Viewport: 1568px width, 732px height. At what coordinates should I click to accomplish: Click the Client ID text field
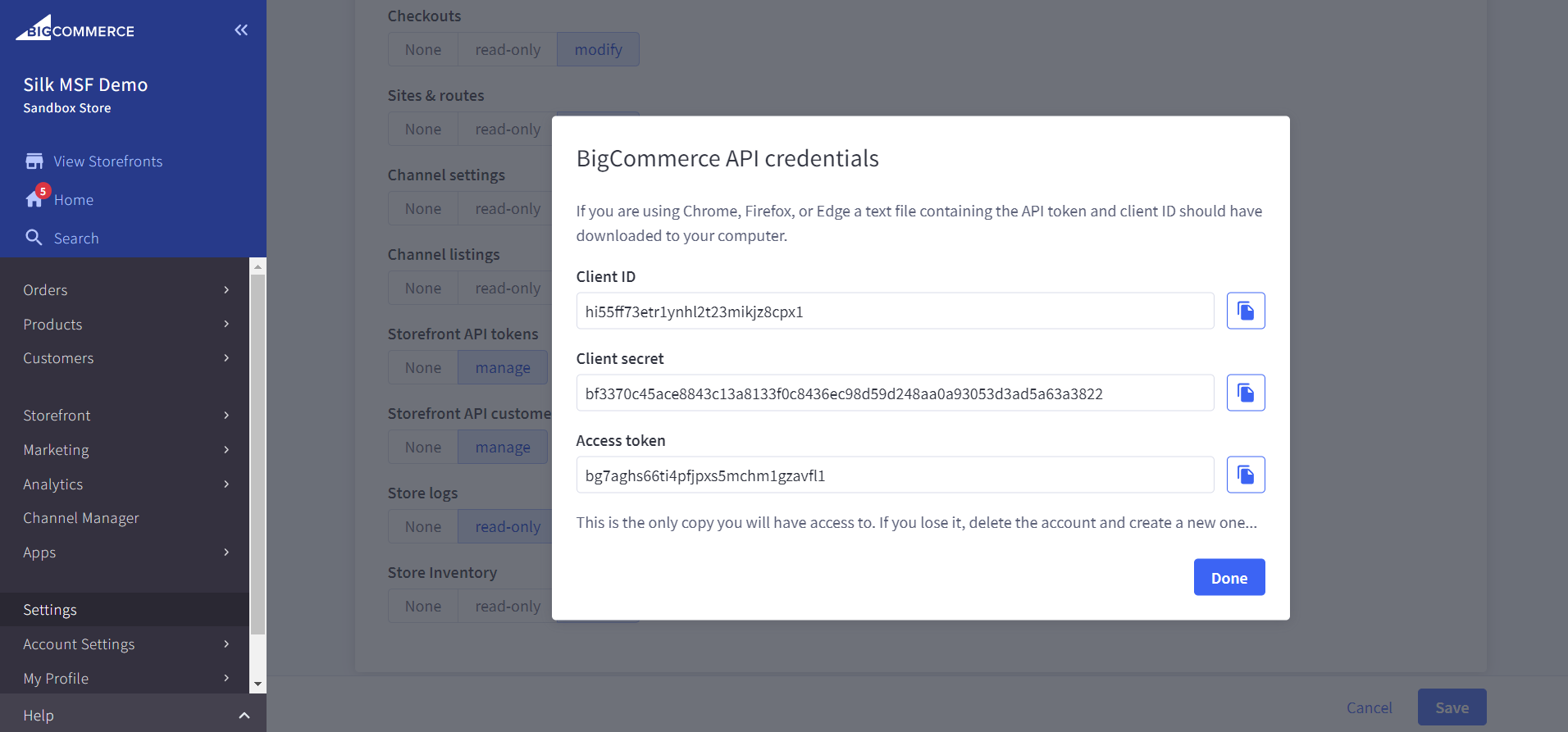pyautogui.click(x=895, y=311)
